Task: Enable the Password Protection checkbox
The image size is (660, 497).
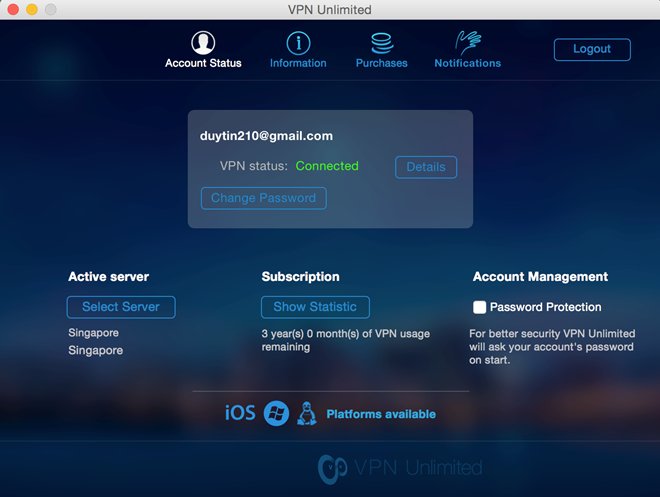Action: (480, 307)
